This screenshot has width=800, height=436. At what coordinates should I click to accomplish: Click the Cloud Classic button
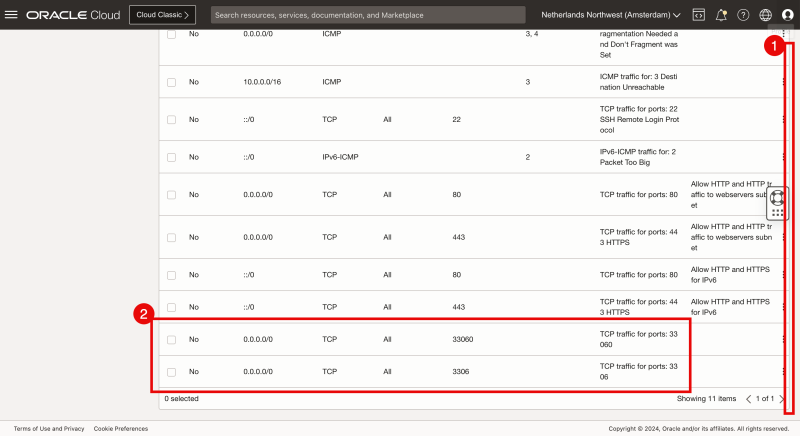162,15
